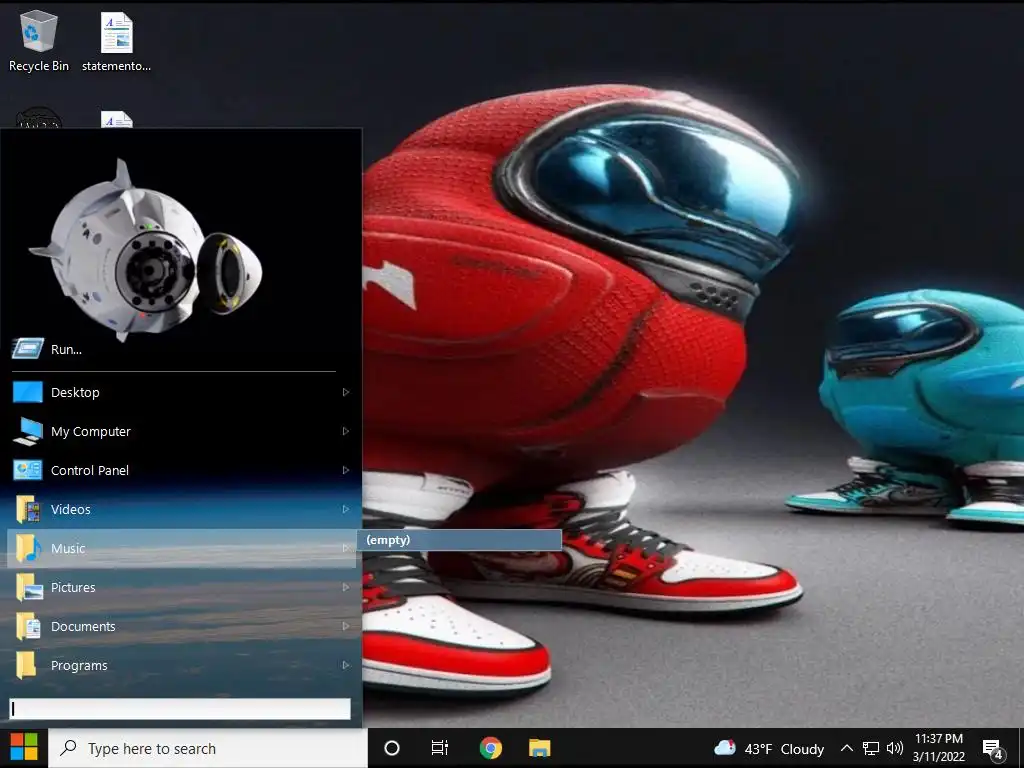Open the statemento document icon on desktop
This screenshot has width=1024, height=768.
[116, 40]
